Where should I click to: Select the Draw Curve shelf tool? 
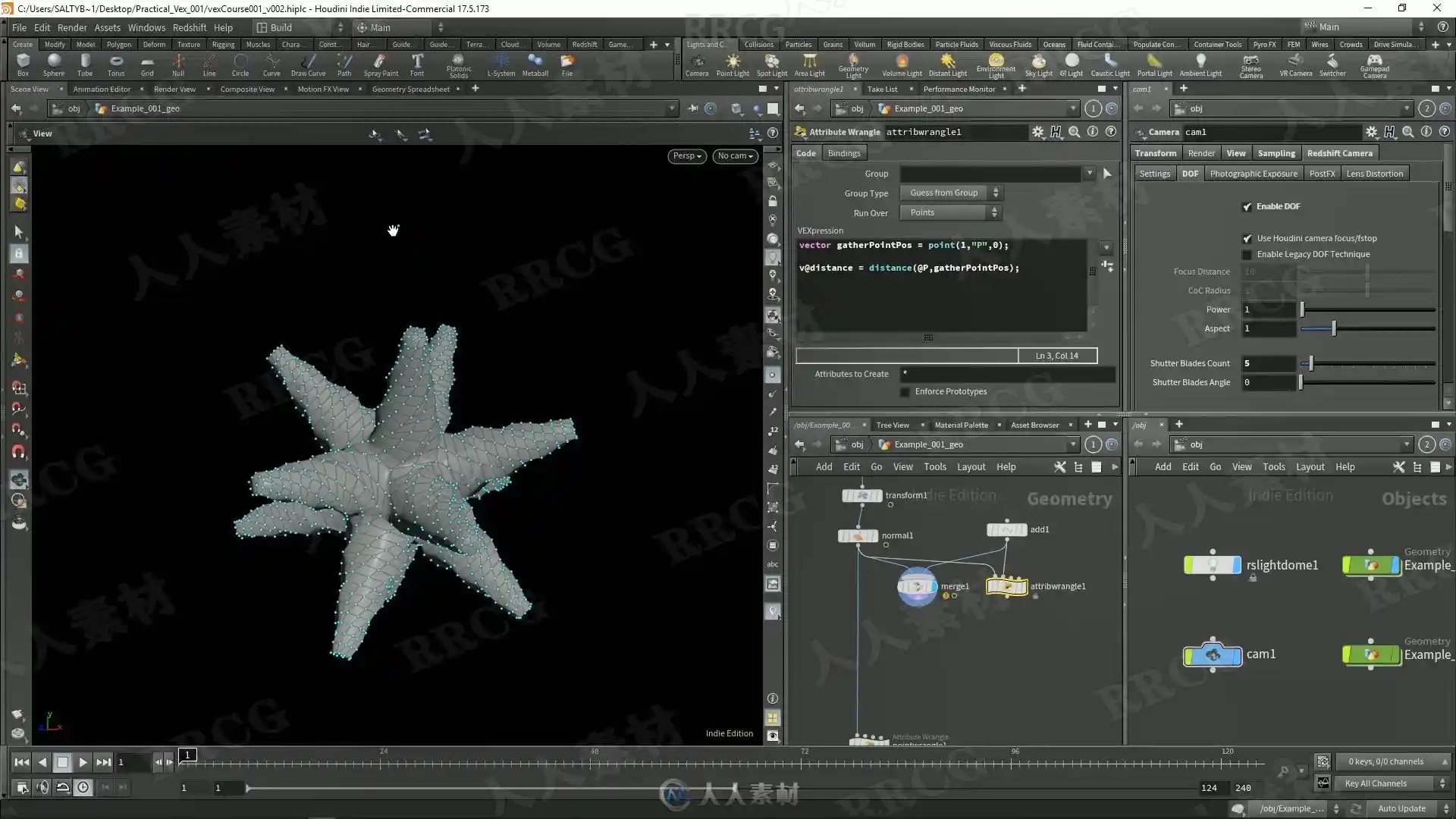click(x=308, y=65)
